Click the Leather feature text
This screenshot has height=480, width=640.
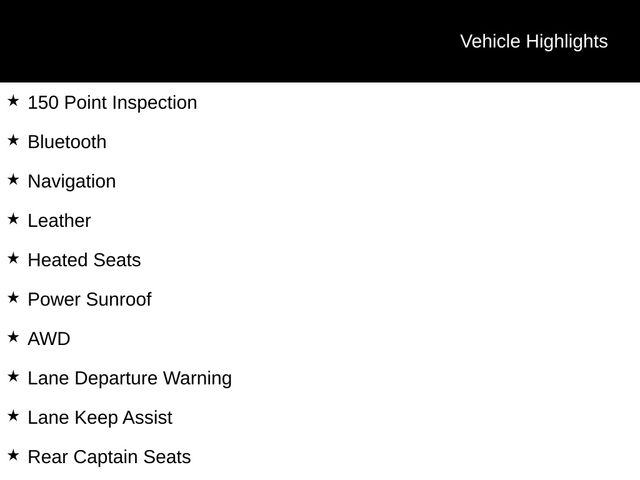click(x=59, y=221)
